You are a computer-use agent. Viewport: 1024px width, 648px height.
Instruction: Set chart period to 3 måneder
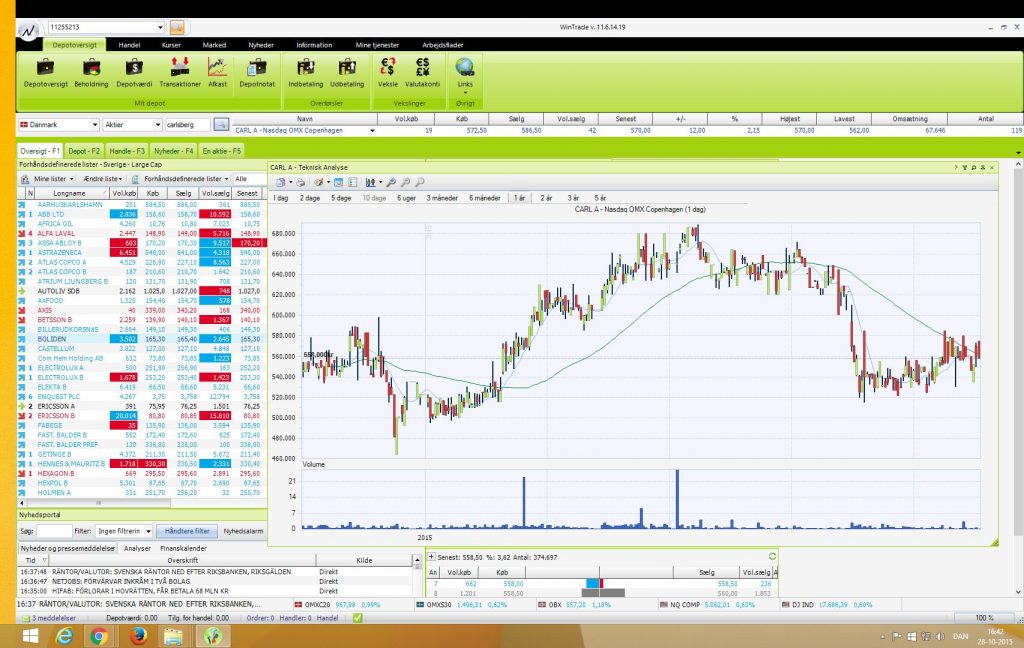tap(442, 198)
